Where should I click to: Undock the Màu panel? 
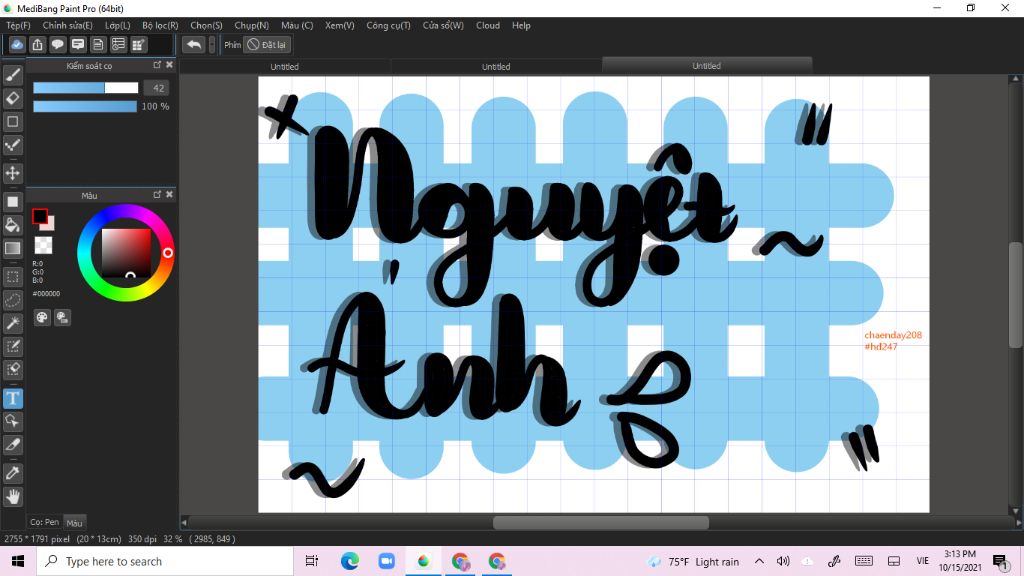(x=157, y=195)
